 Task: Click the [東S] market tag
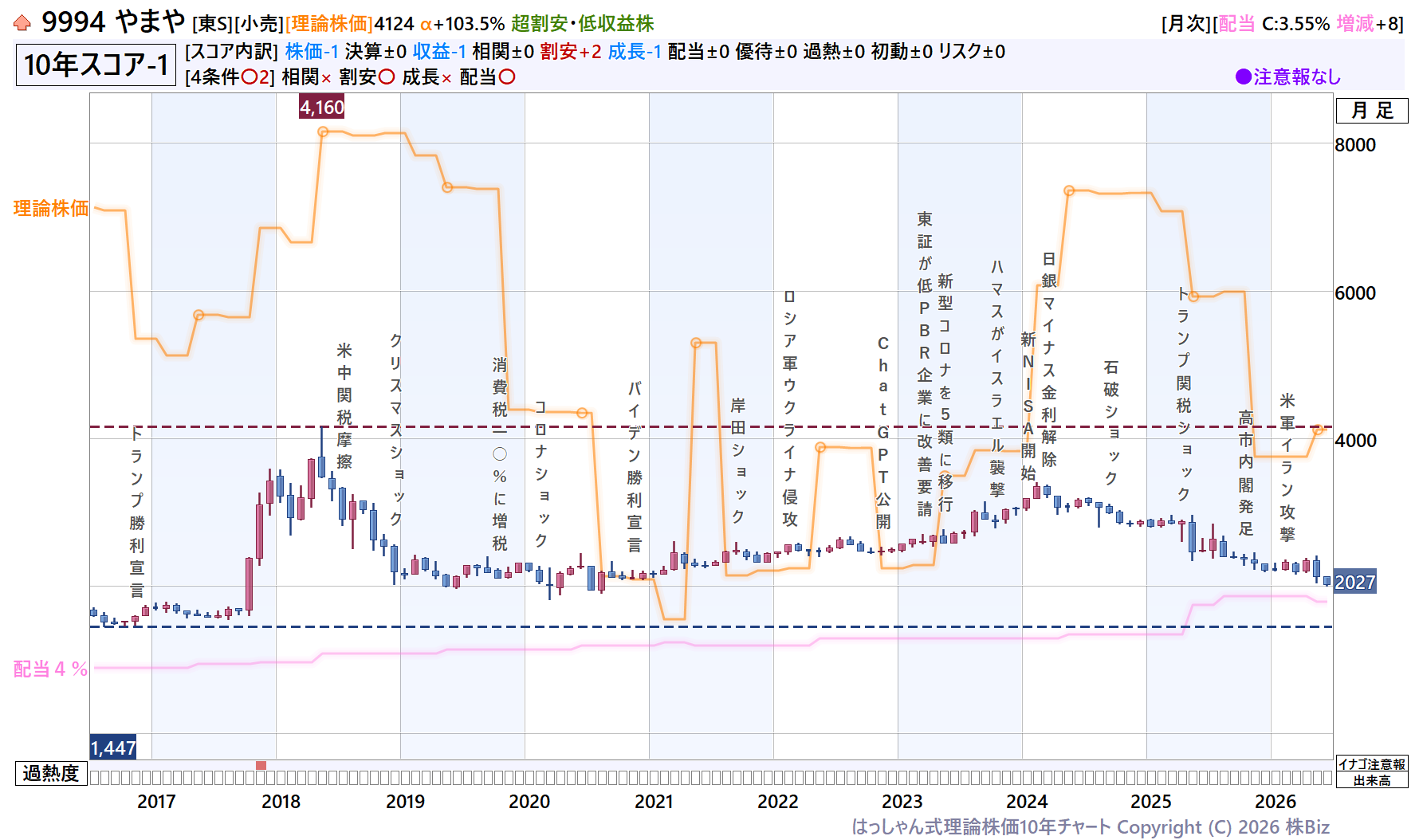coord(213,24)
